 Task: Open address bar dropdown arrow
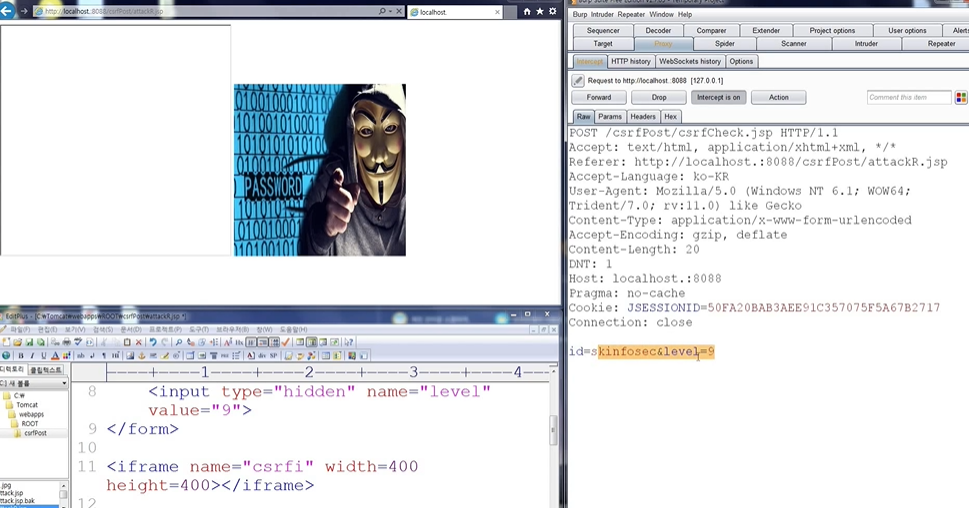coord(391,11)
